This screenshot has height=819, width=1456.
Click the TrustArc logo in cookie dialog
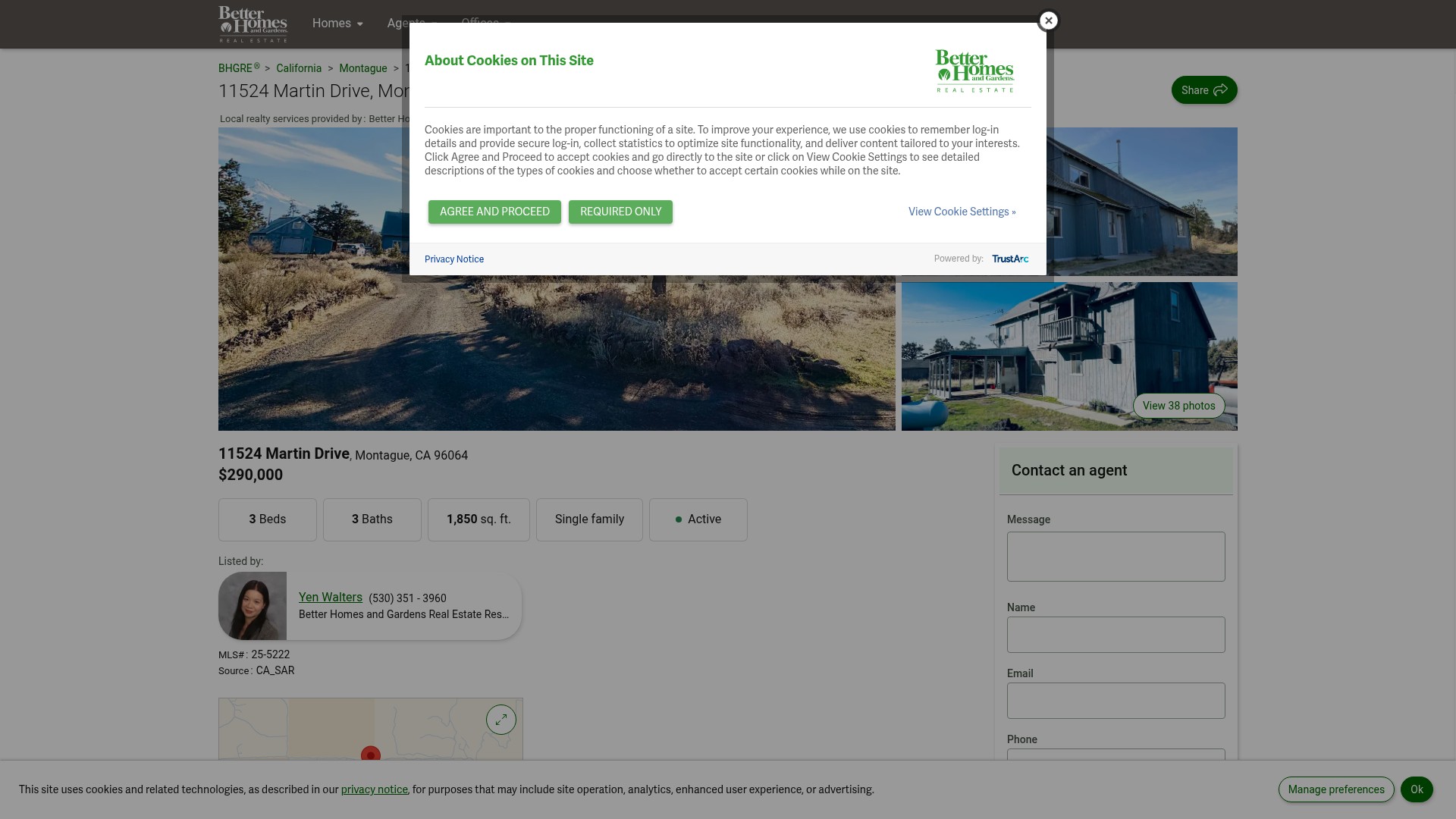coord(1010,259)
